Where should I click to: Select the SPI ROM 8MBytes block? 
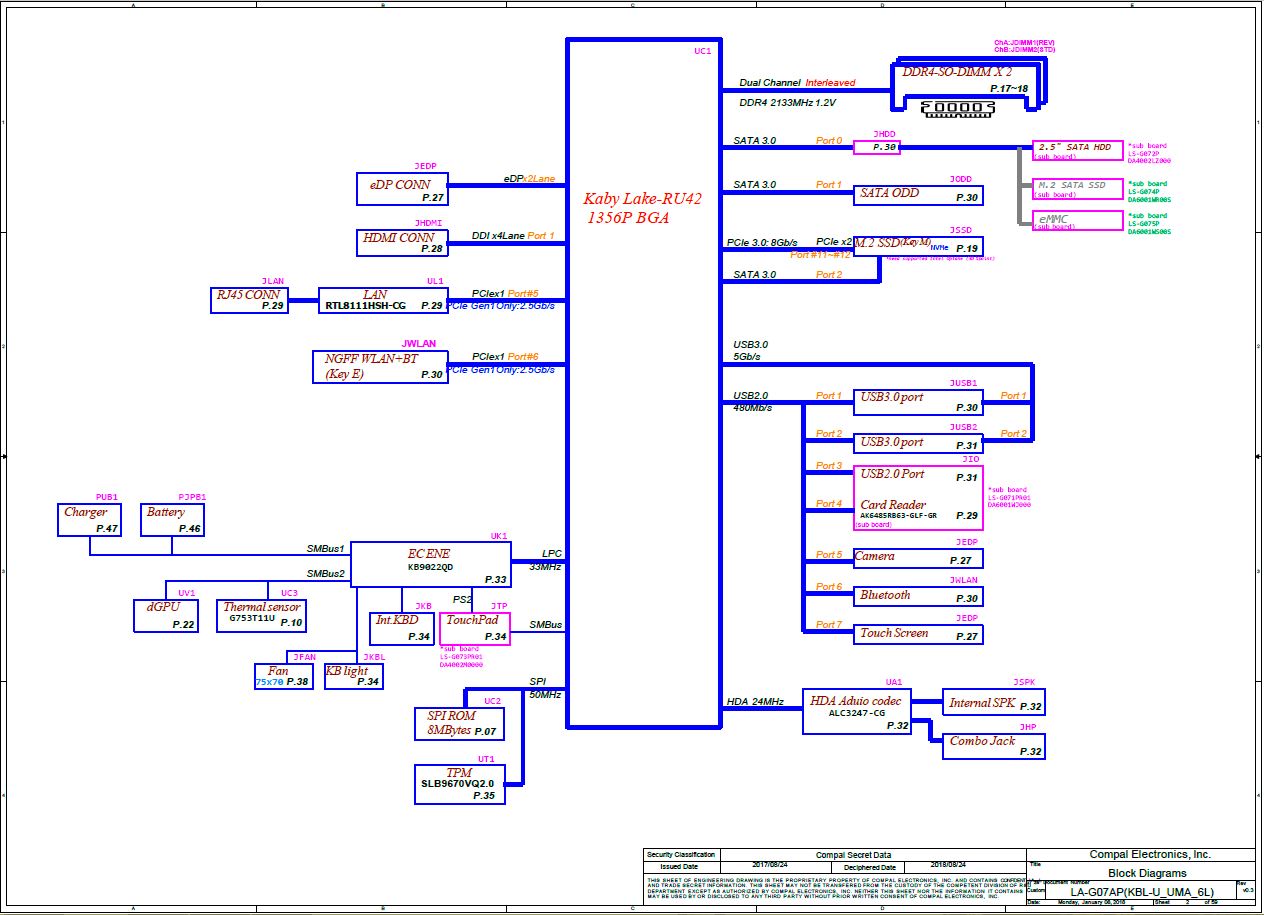pos(459,724)
